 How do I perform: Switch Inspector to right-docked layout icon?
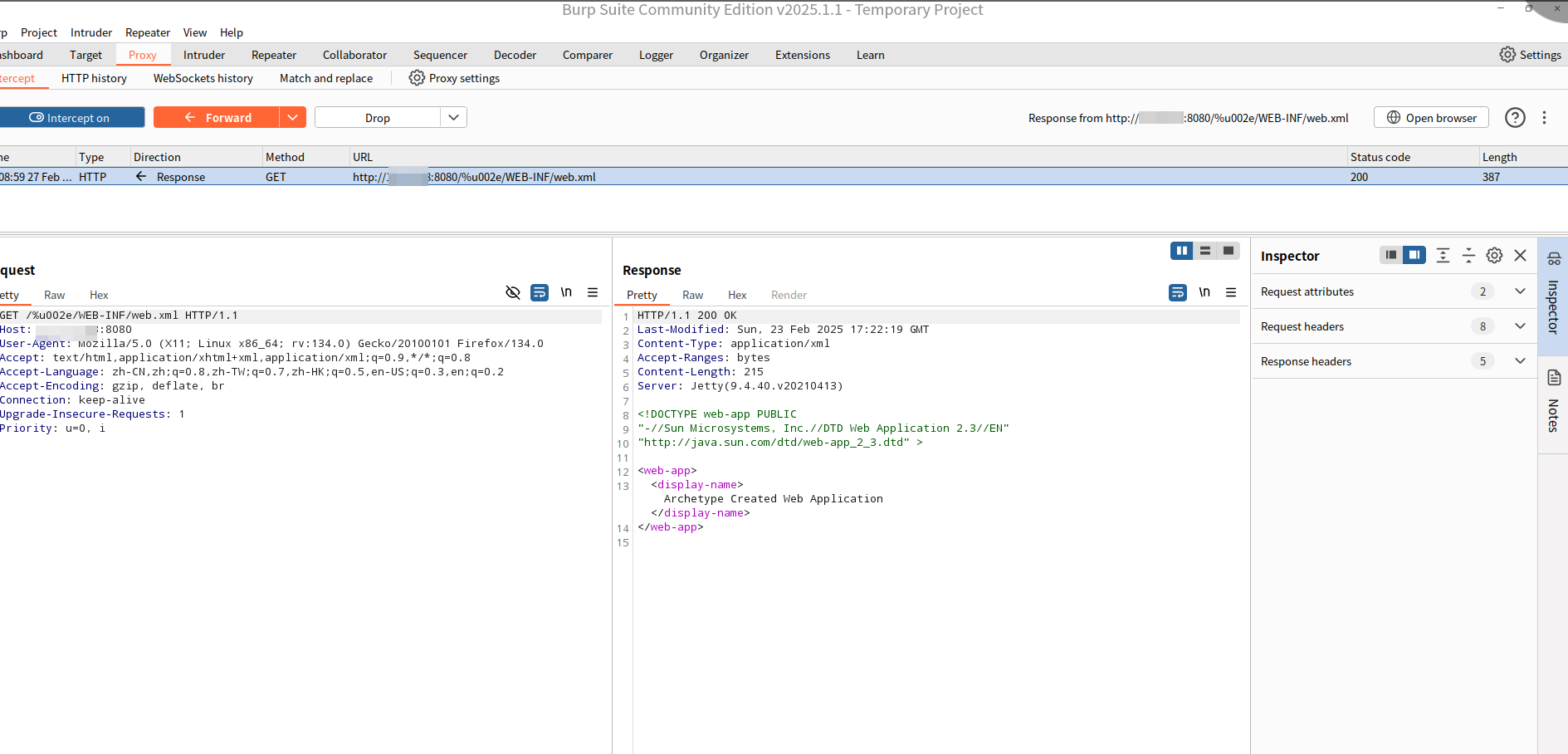[x=1414, y=255]
